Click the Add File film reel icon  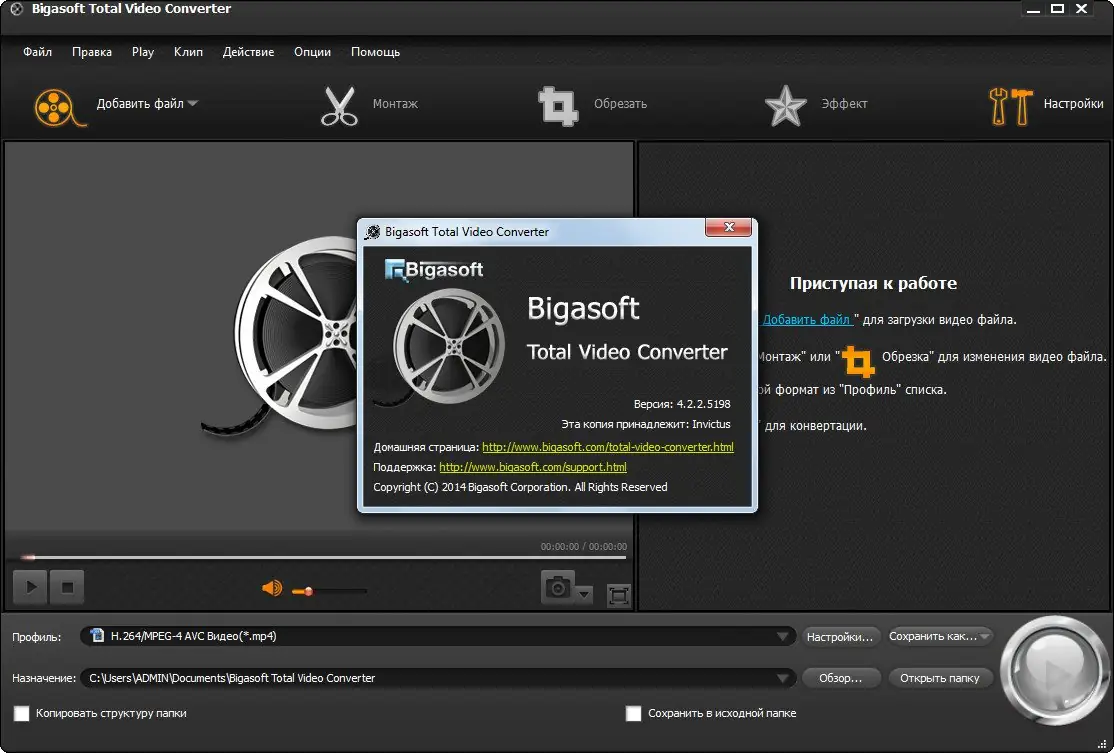click(x=58, y=107)
